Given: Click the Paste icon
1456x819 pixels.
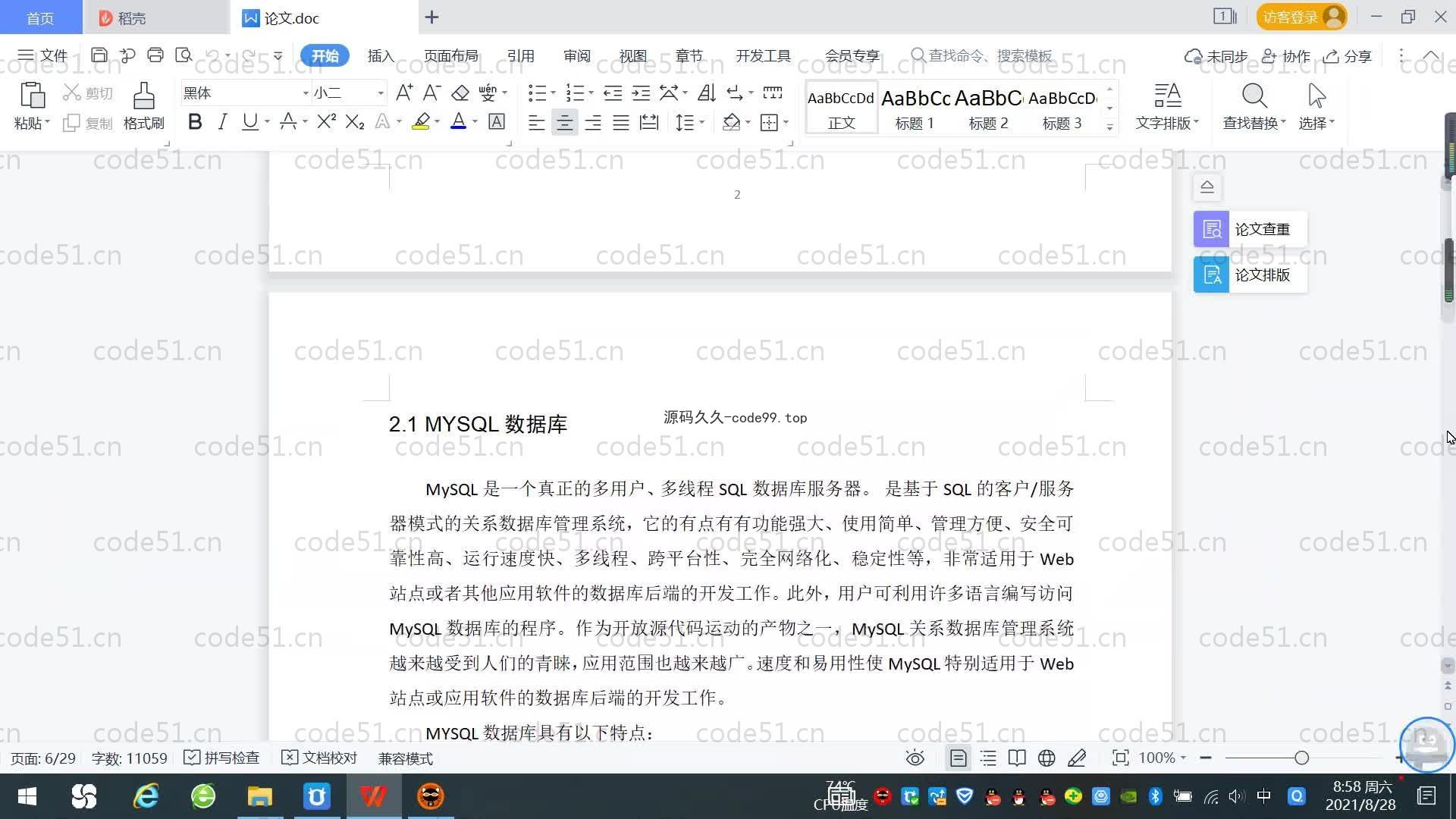Looking at the screenshot, I should coord(32,96).
